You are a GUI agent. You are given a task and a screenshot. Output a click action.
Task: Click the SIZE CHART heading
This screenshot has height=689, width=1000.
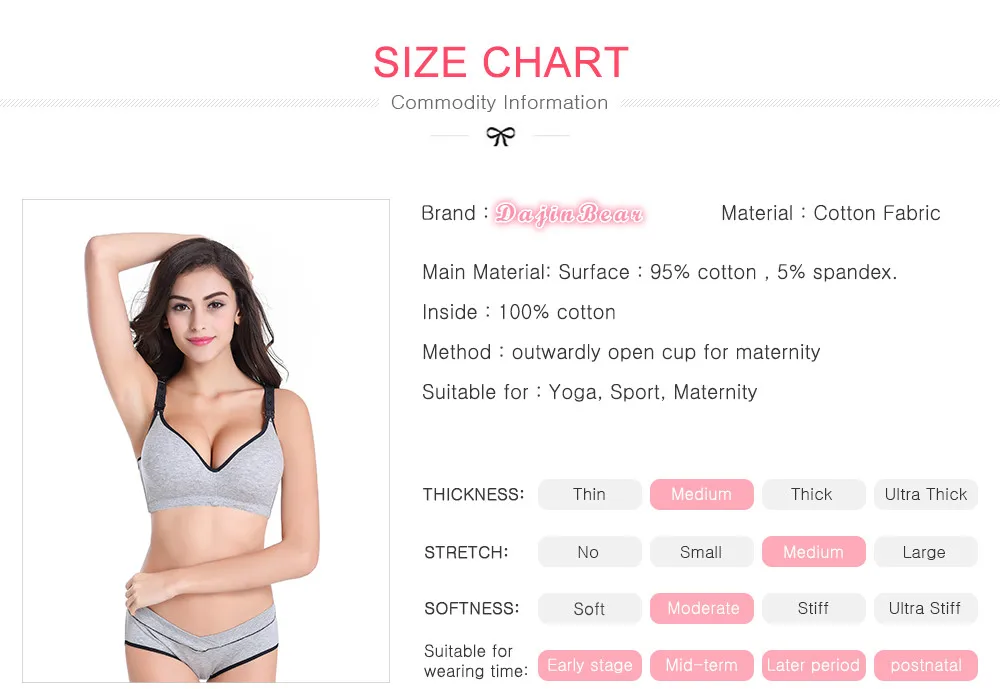pos(501,63)
